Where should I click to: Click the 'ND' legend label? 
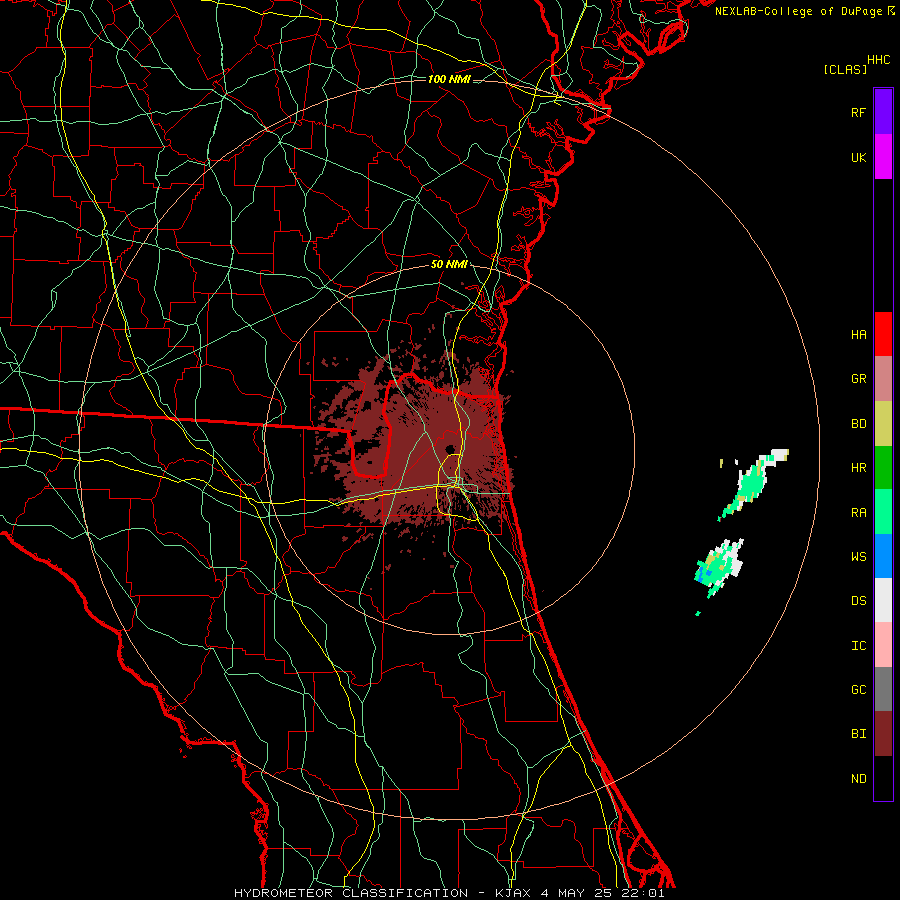tap(858, 779)
